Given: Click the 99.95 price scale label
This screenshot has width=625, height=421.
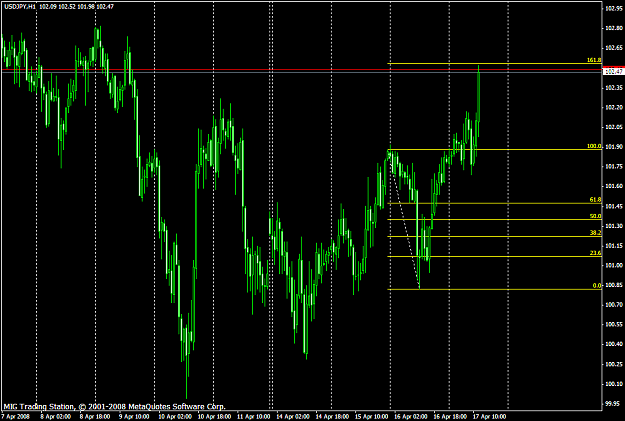Looking at the screenshot, I should point(614,403).
